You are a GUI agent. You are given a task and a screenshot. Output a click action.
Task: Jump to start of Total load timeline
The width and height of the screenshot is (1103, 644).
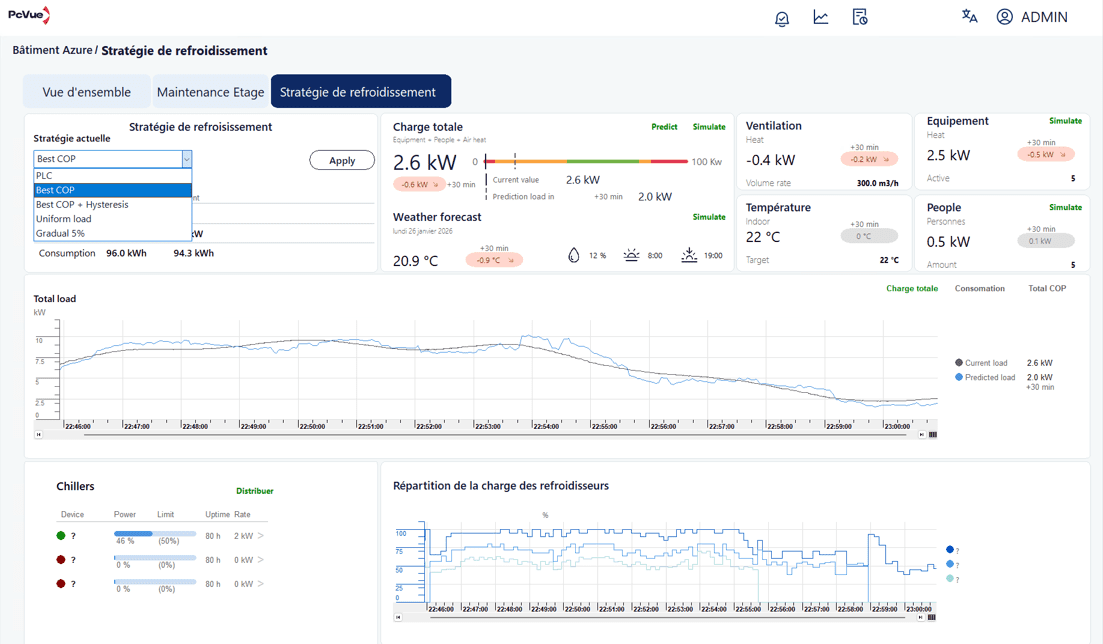(x=39, y=435)
